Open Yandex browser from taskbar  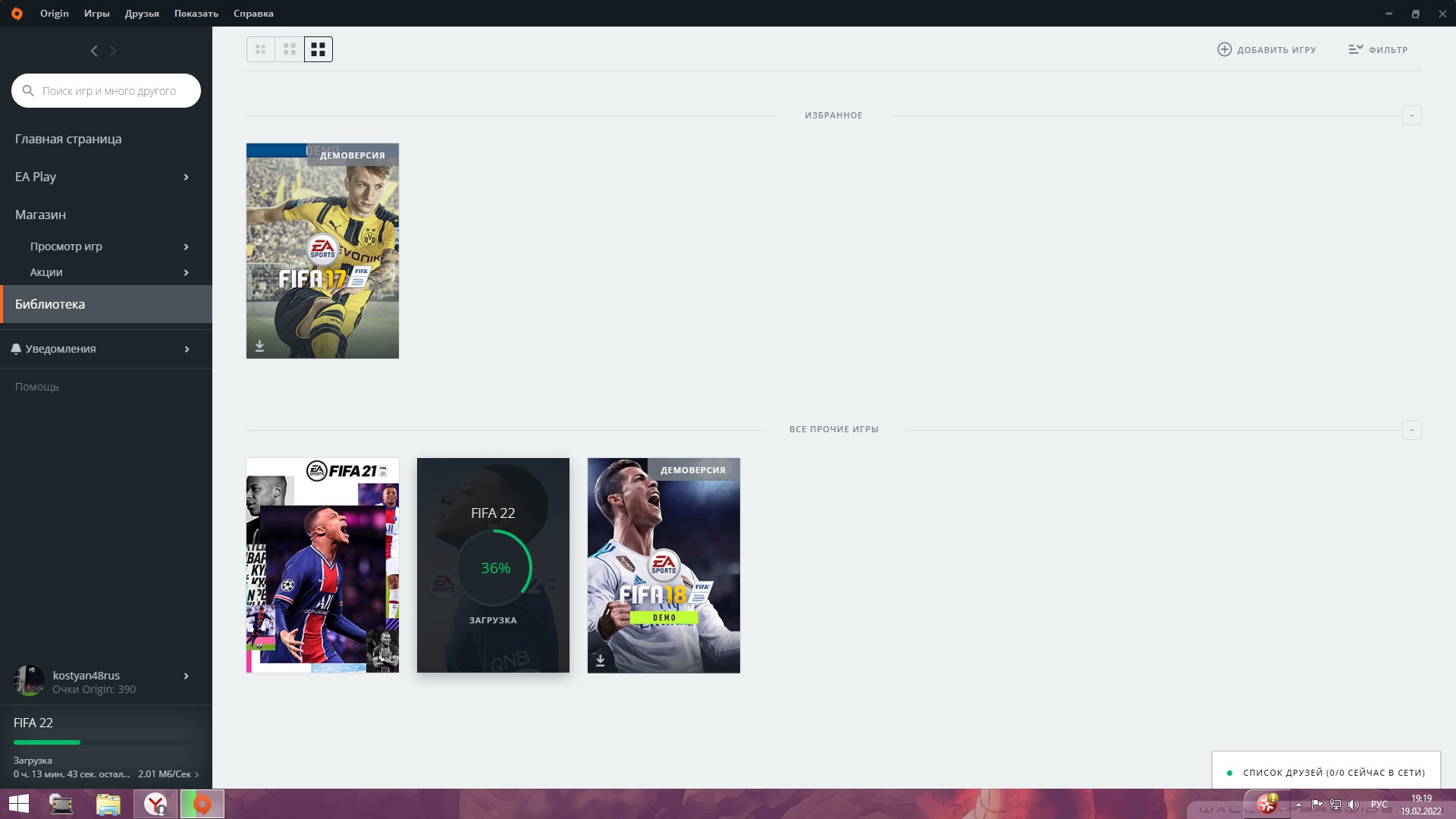coord(155,804)
